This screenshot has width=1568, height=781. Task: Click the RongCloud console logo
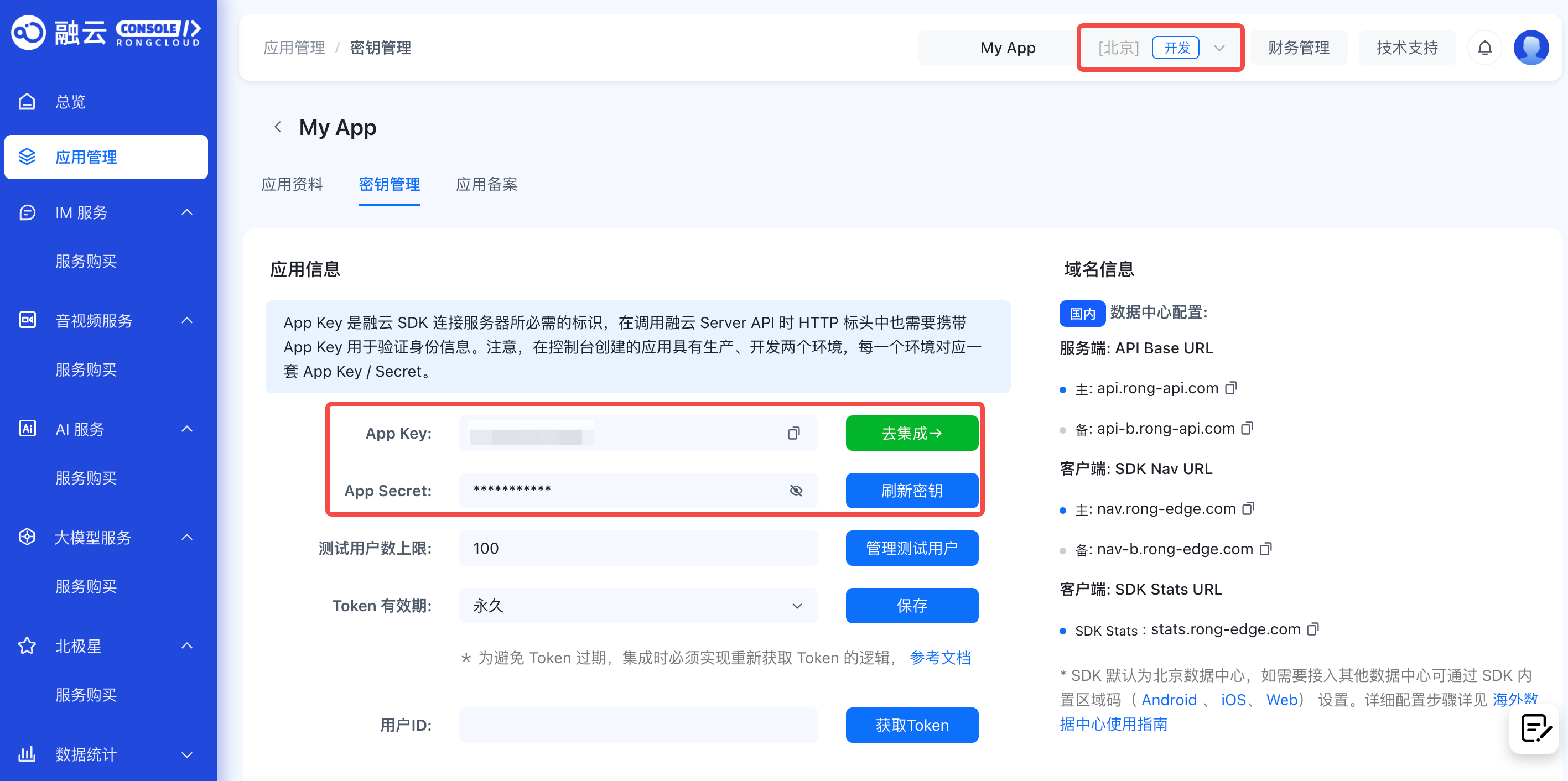tap(106, 32)
